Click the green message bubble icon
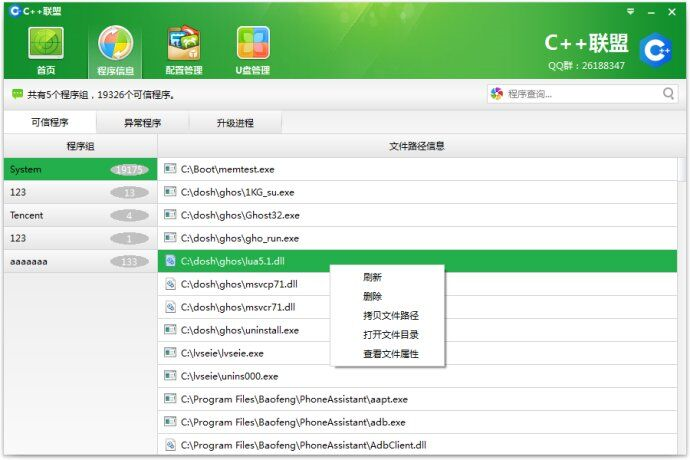Screen dimensions: 690x460 coord(17,94)
